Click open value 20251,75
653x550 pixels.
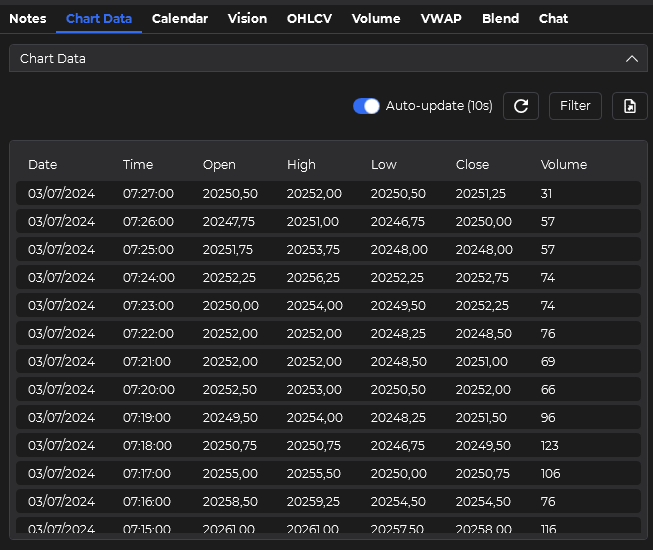pyautogui.click(x=228, y=249)
